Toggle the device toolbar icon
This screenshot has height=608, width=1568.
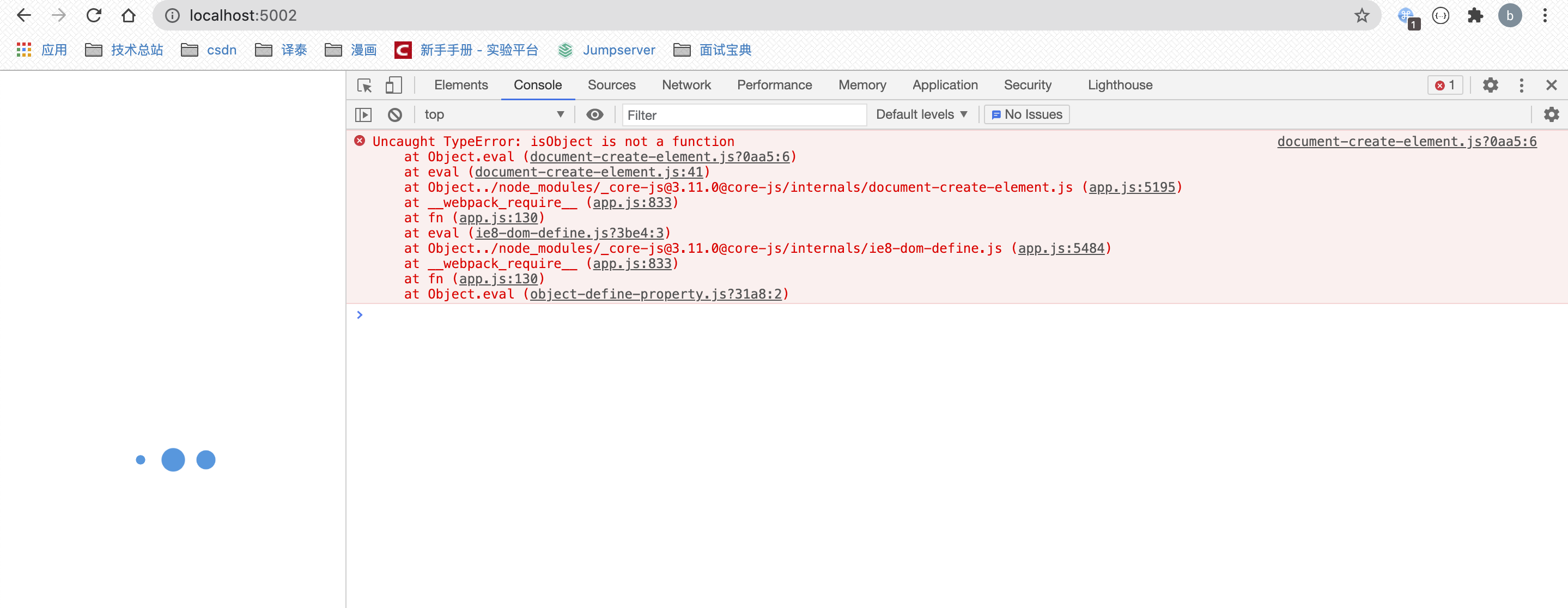[394, 85]
